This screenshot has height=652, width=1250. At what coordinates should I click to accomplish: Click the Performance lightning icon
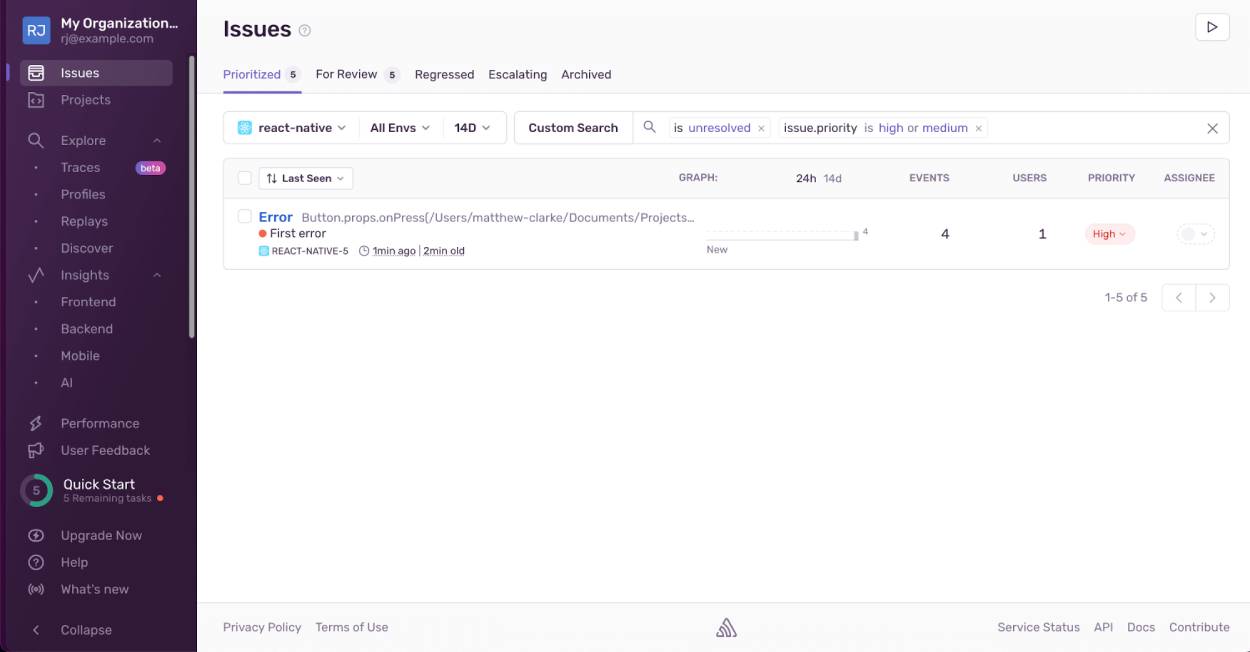36,423
